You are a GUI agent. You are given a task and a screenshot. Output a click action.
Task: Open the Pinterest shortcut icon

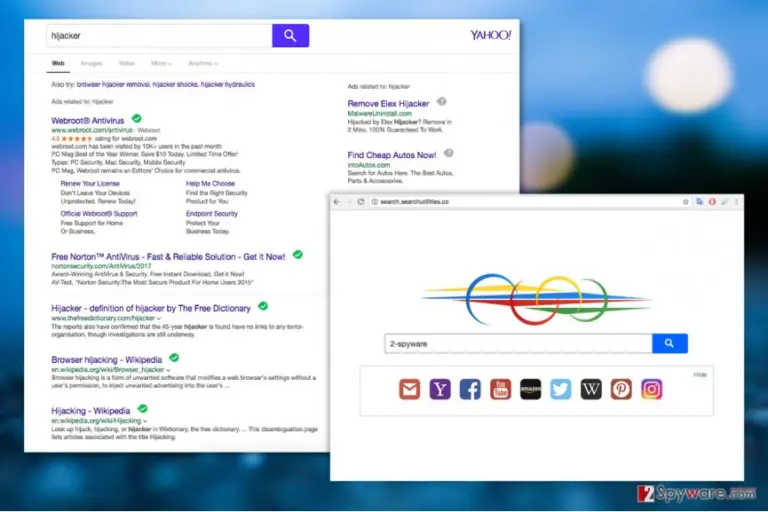pyautogui.click(x=621, y=390)
